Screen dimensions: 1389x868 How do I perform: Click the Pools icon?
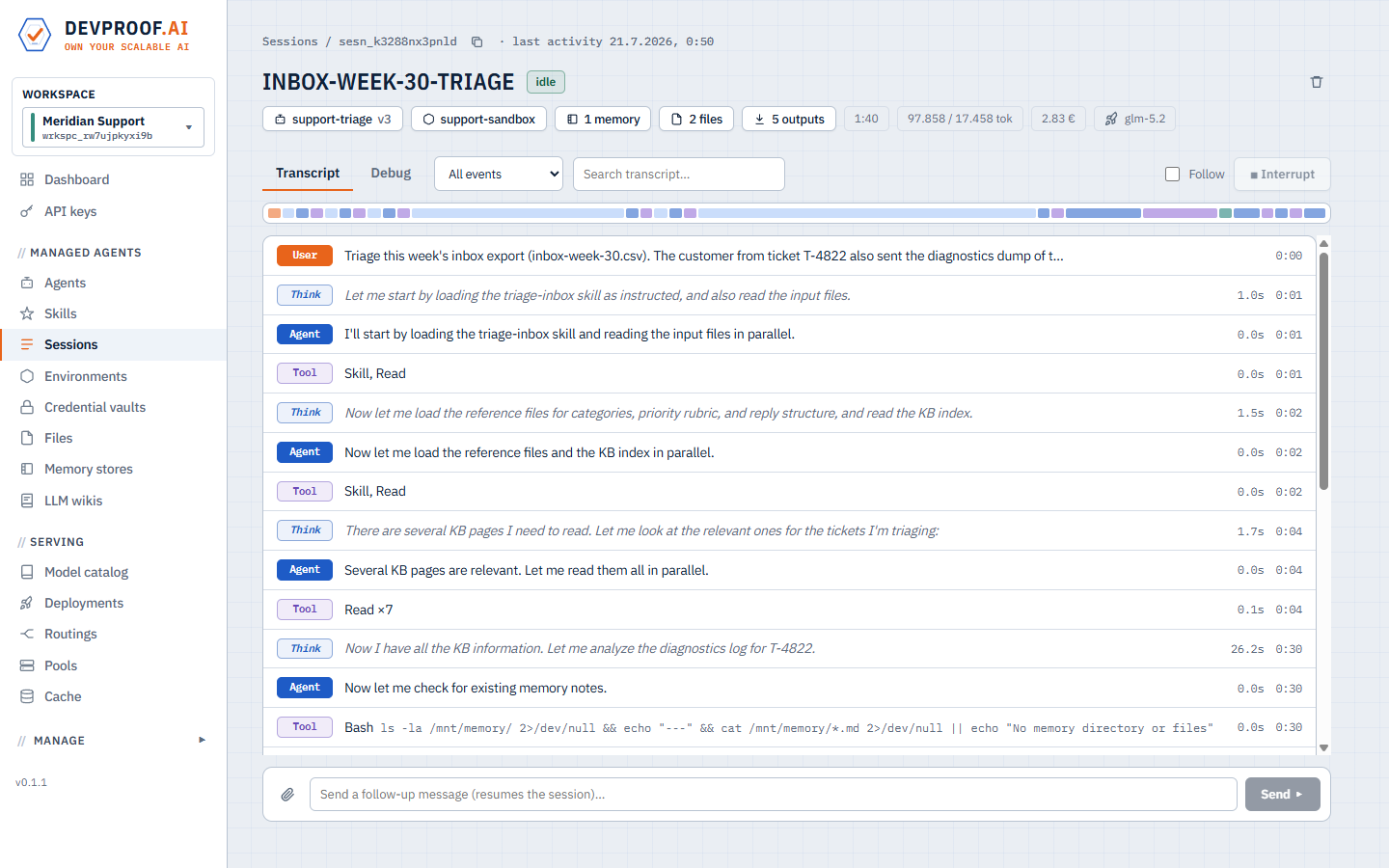point(27,665)
